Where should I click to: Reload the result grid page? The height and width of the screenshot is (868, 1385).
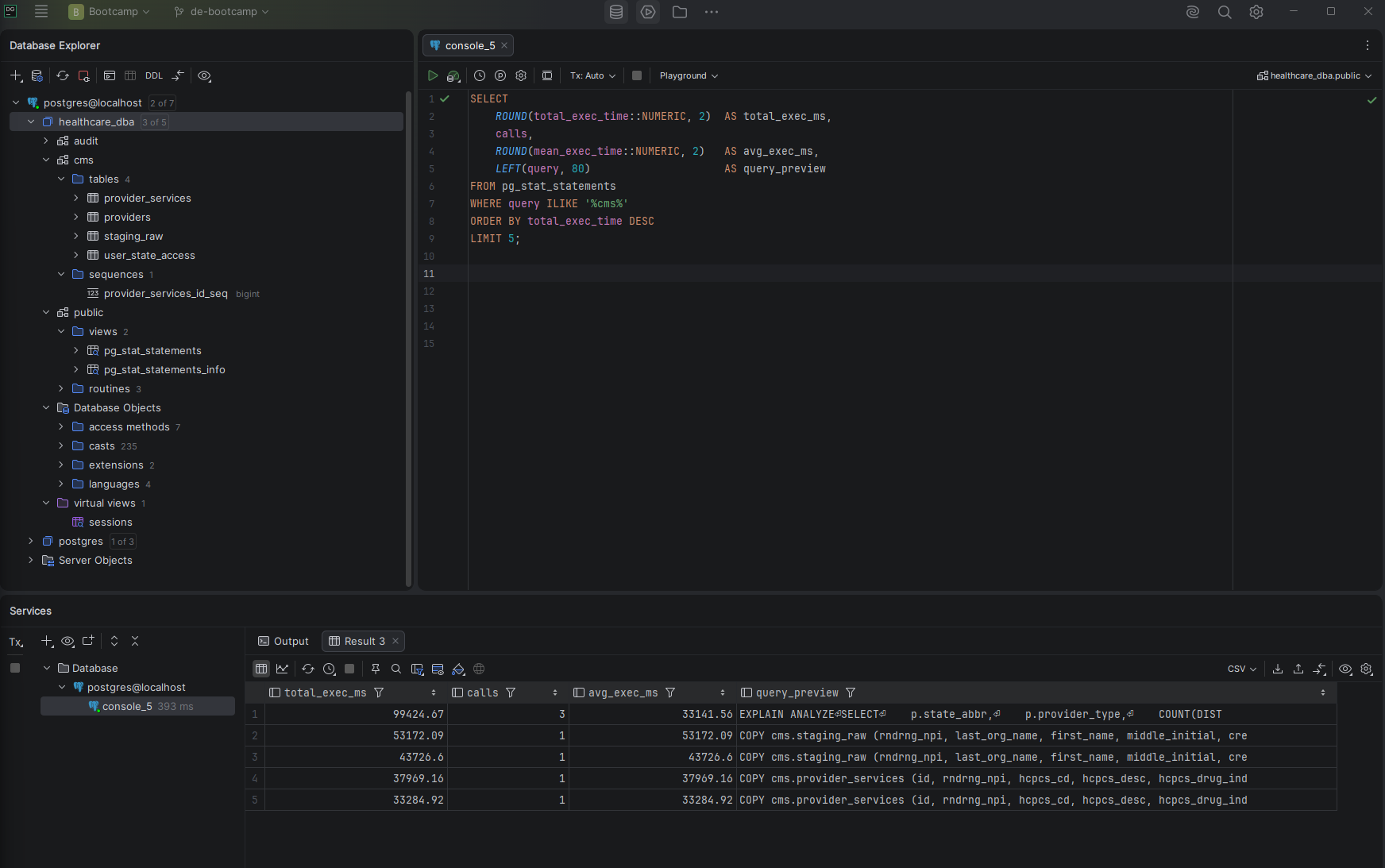pos(308,669)
